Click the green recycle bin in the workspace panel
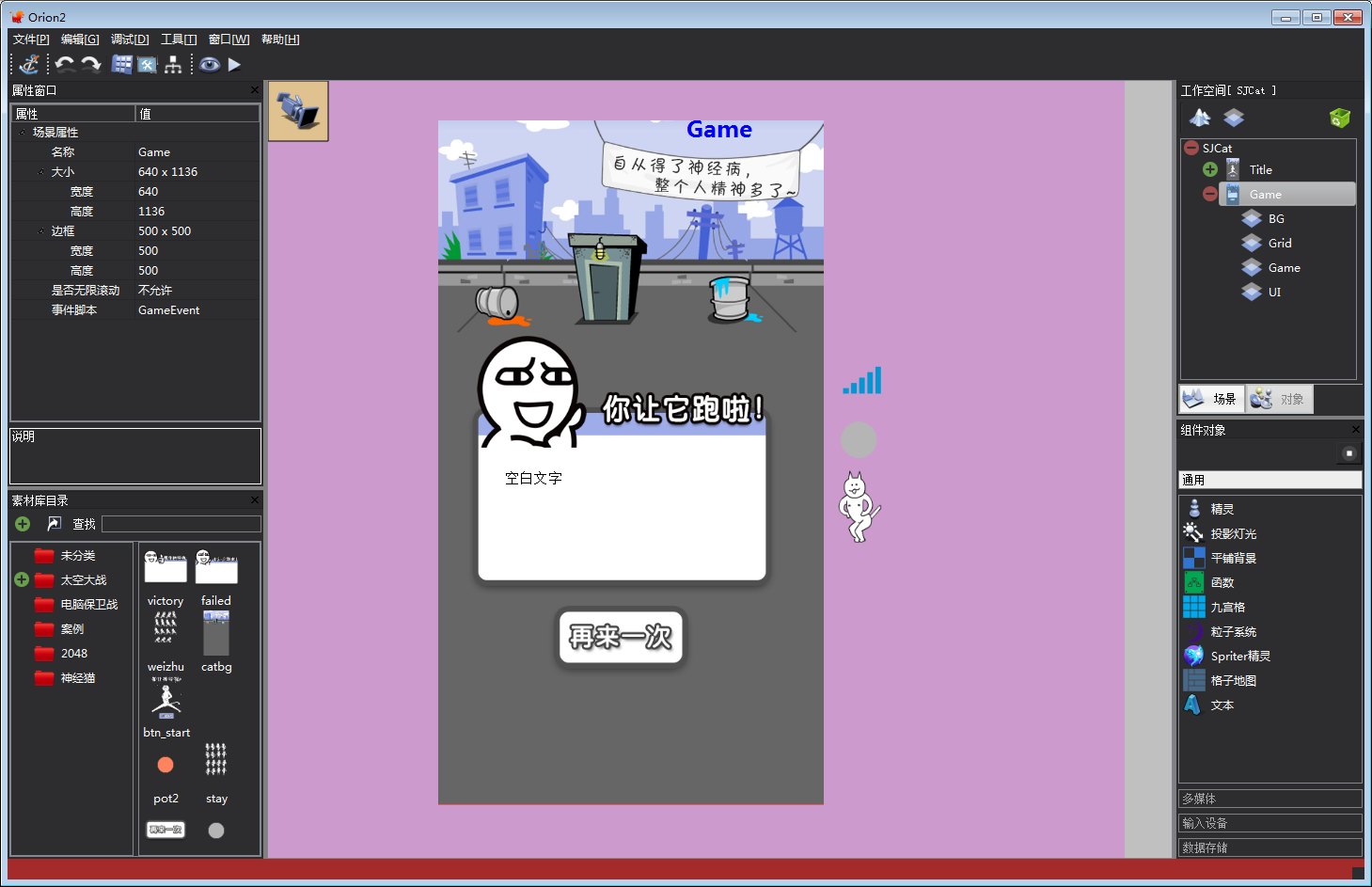This screenshot has height=887, width=1372. point(1339,118)
